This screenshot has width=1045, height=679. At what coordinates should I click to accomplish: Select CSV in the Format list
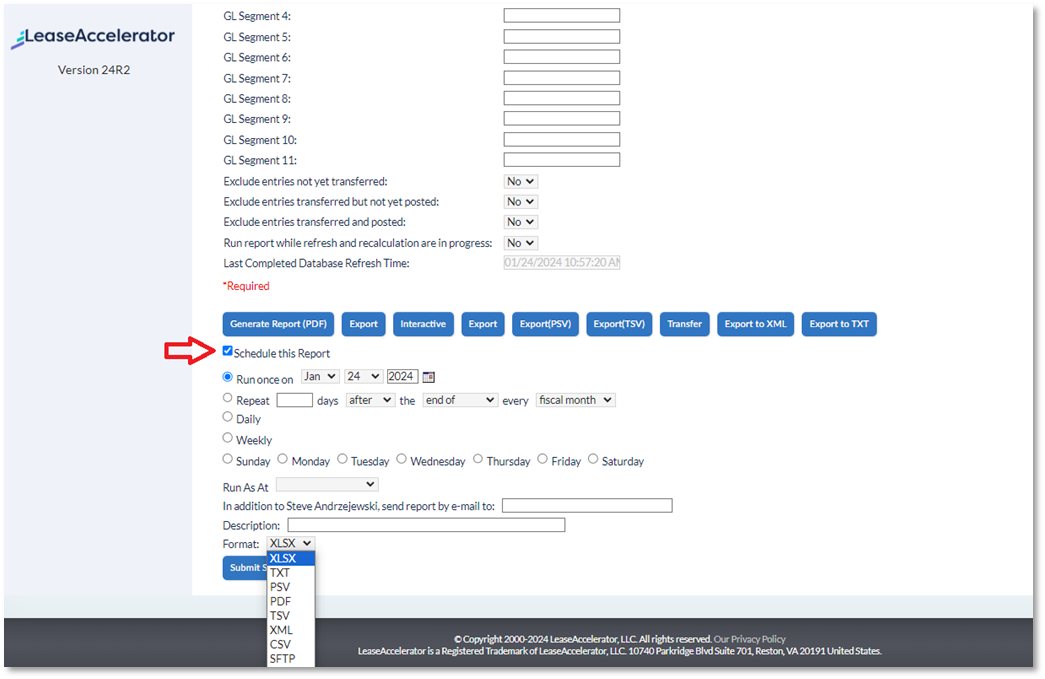pos(291,644)
